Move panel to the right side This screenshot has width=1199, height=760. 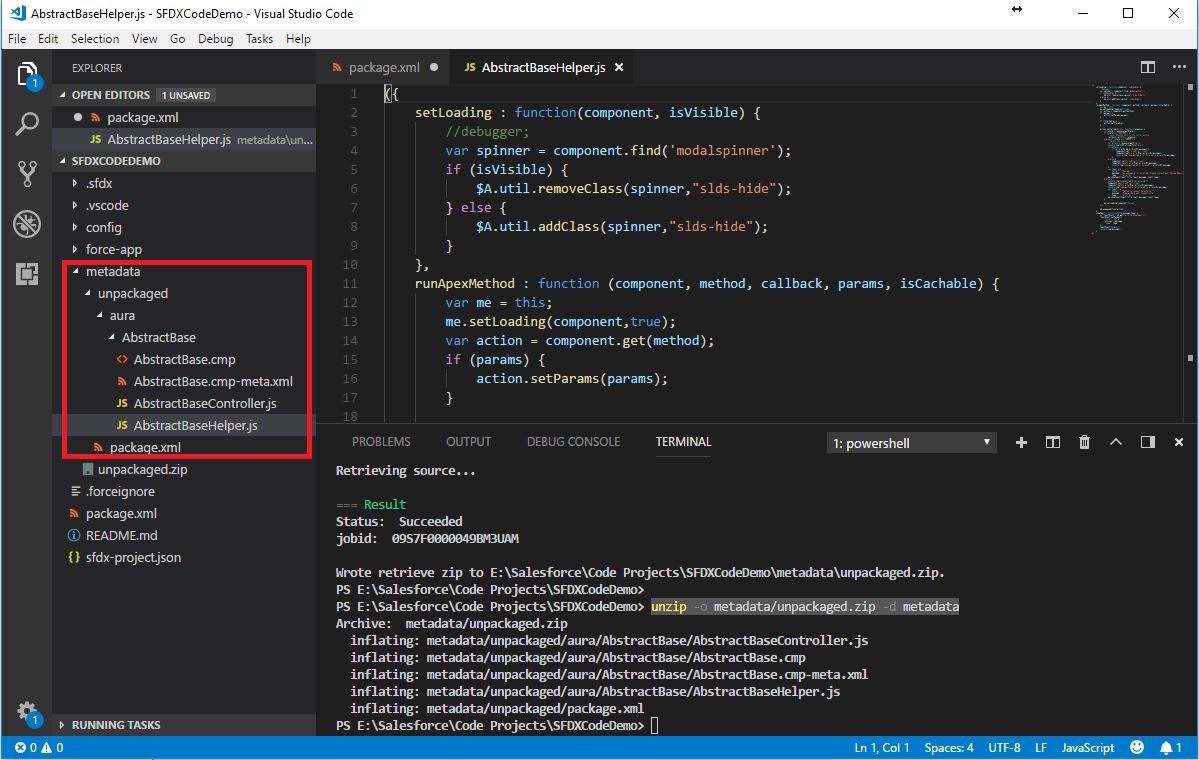(x=1147, y=443)
